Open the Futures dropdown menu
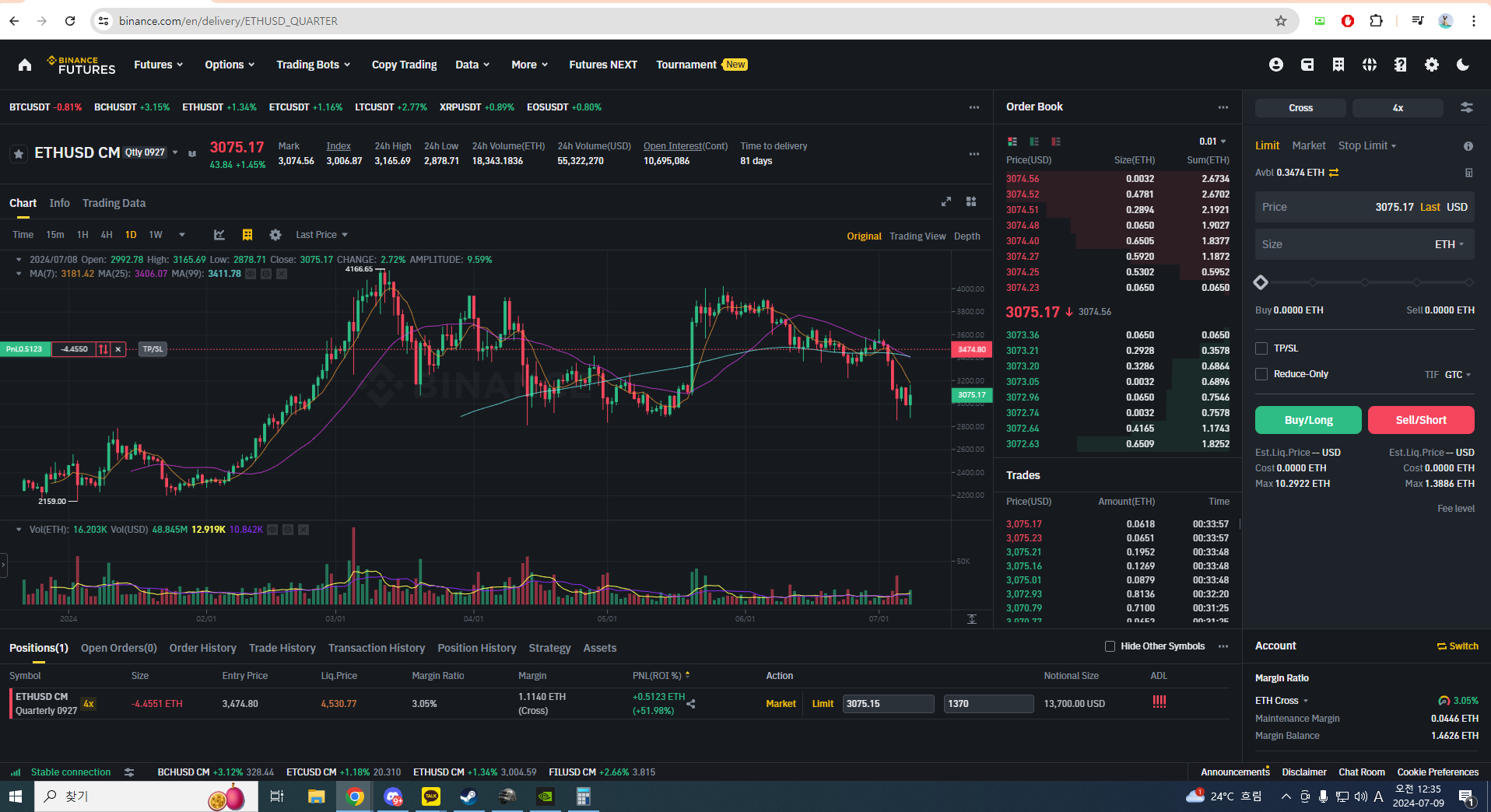Image resolution: width=1491 pixels, height=812 pixels. click(159, 65)
